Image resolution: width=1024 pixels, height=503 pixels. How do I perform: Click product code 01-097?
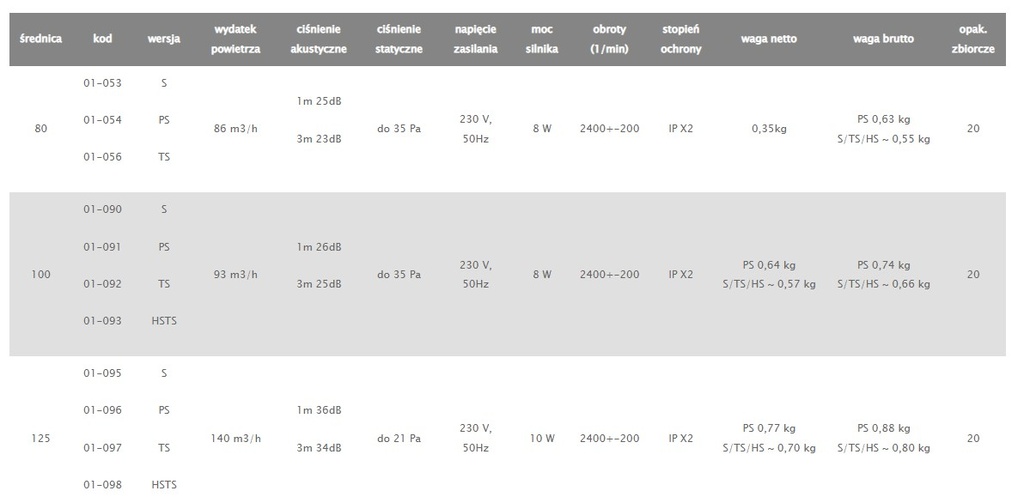point(102,447)
